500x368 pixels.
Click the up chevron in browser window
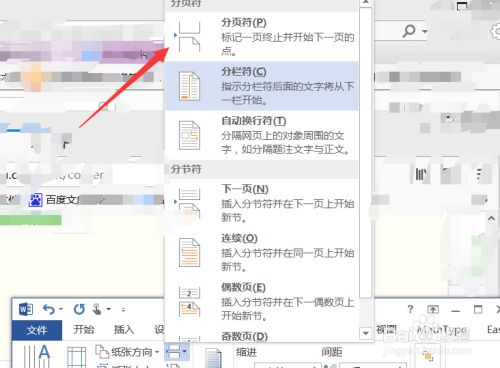(x=491, y=219)
